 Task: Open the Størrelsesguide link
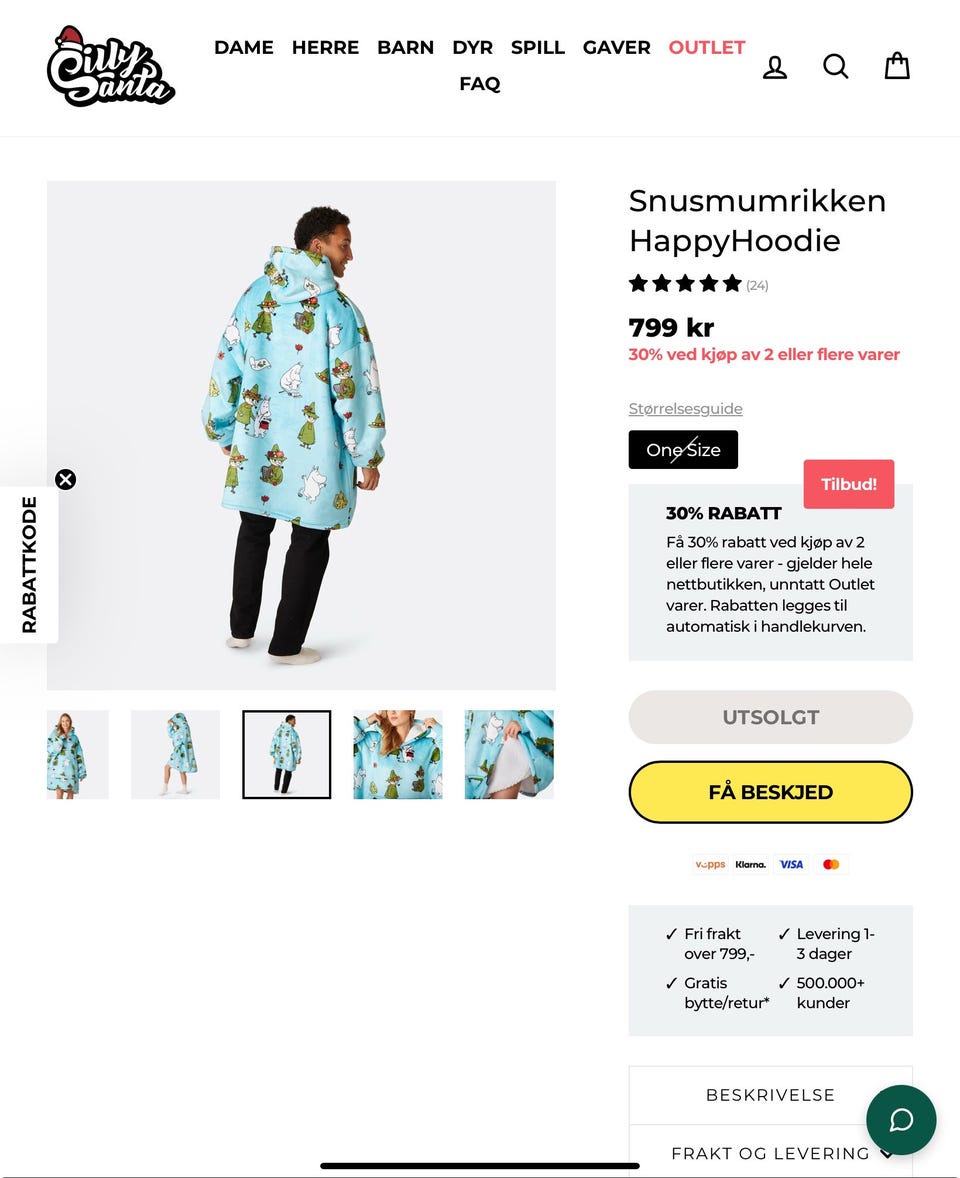(685, 409)
